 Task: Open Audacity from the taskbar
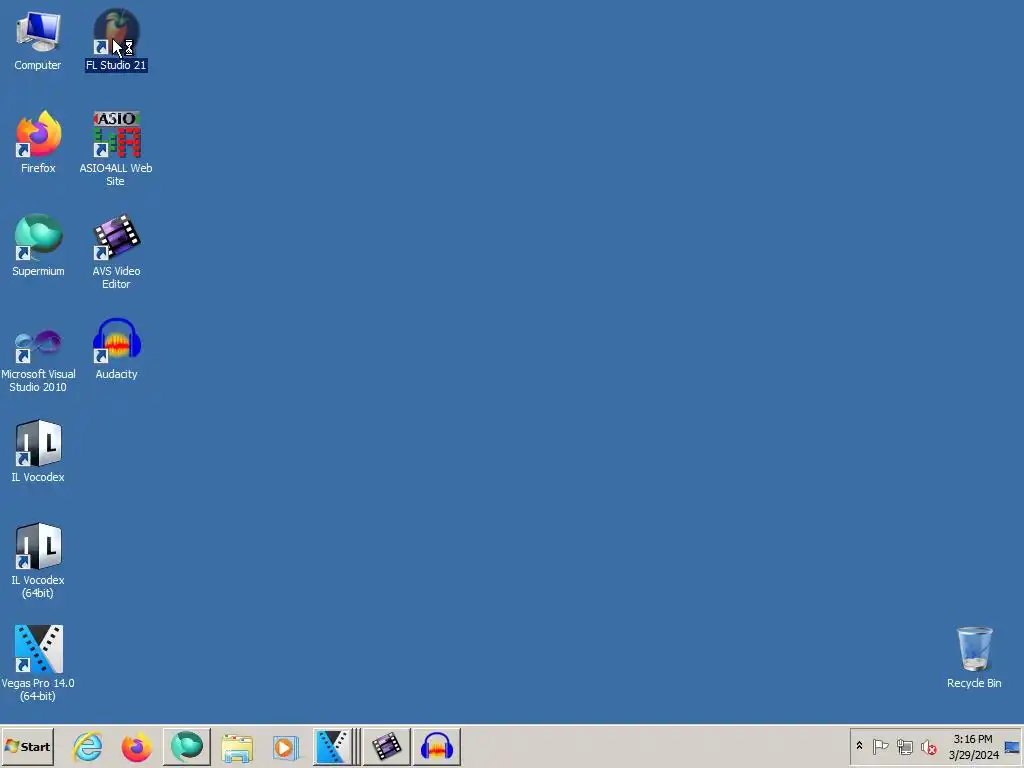click(x=437, y=747)
